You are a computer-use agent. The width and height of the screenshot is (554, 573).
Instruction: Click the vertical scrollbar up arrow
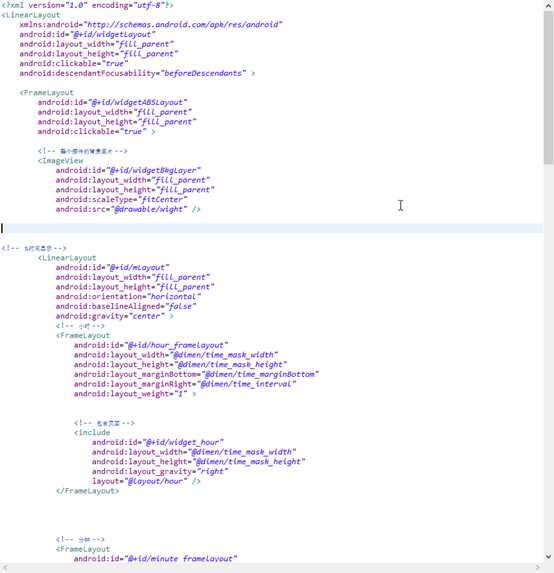pyautogui.click(x=549, y=5)
